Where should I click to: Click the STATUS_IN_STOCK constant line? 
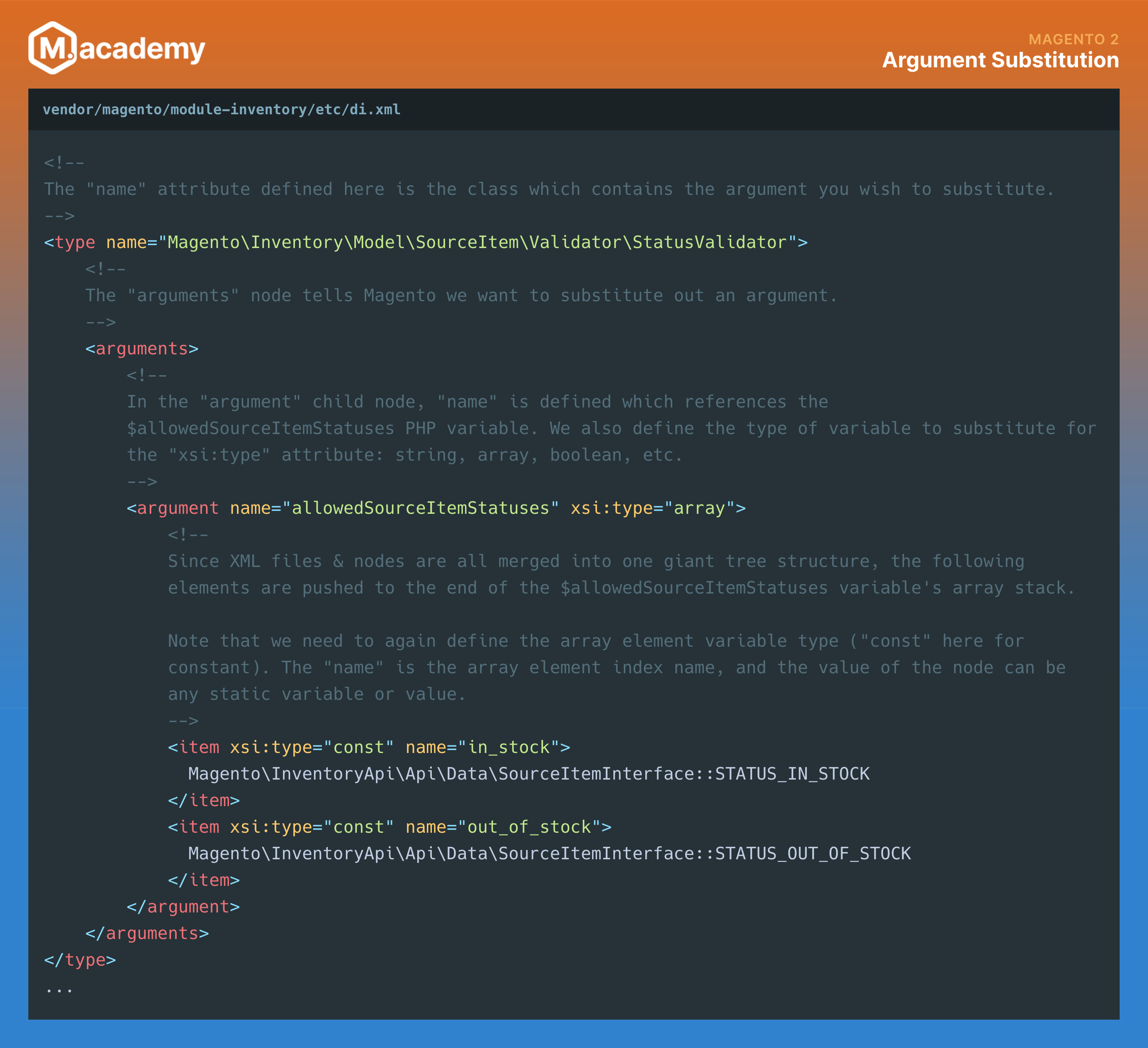pos(528,774)
